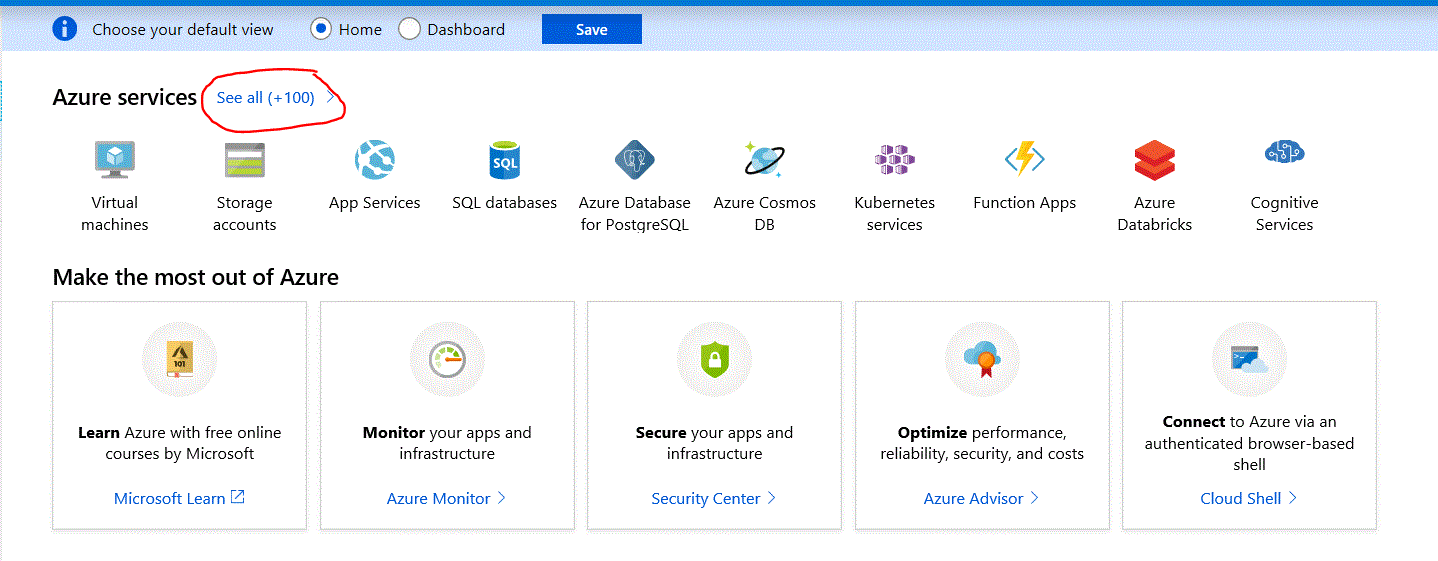The width and height of the screenshot is (1438, 561).
Task: Select the Dashboard radio button
Action: pyautogui.click(x=409, y=29)
